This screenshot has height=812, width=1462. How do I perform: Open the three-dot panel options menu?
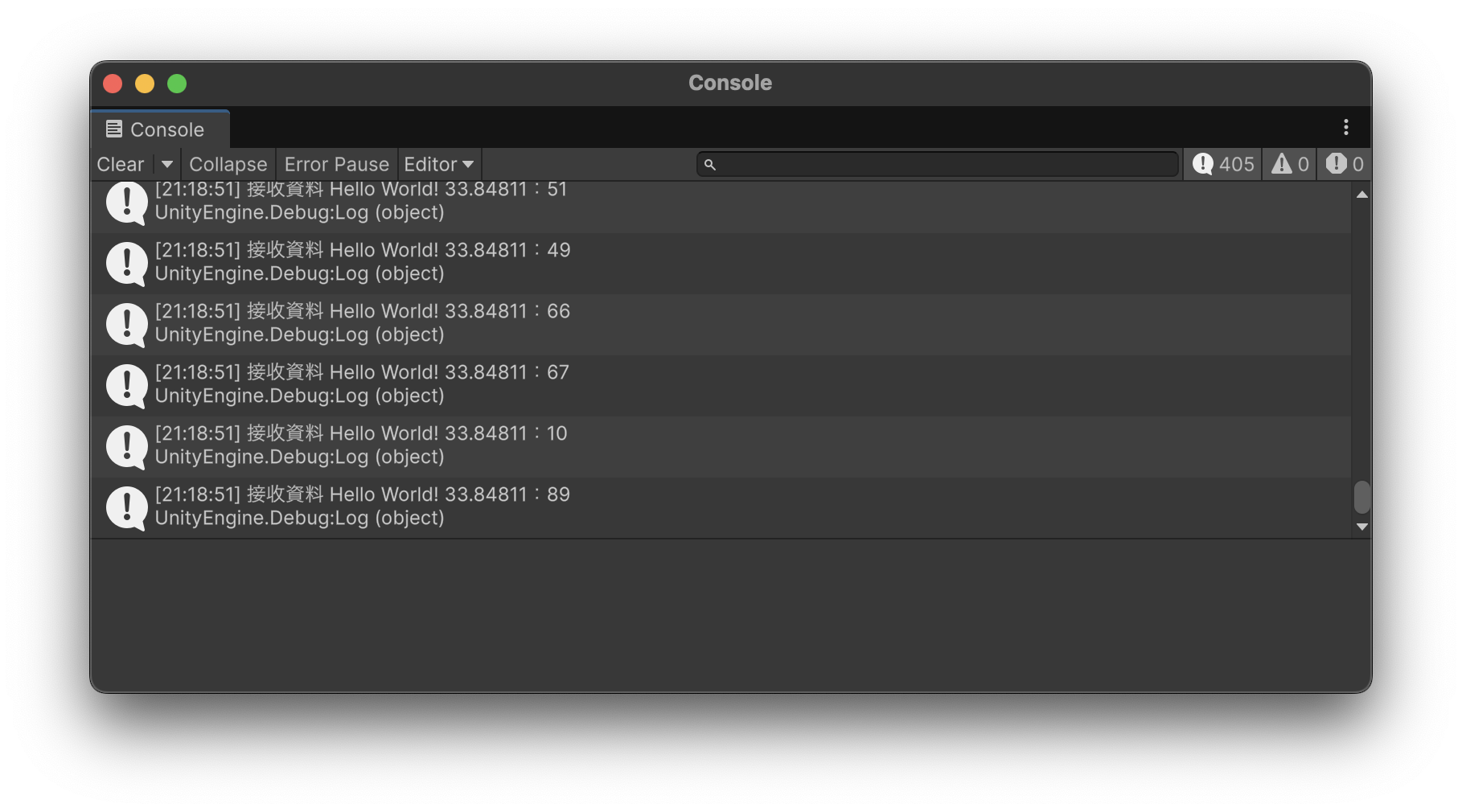coord(1345,127)
